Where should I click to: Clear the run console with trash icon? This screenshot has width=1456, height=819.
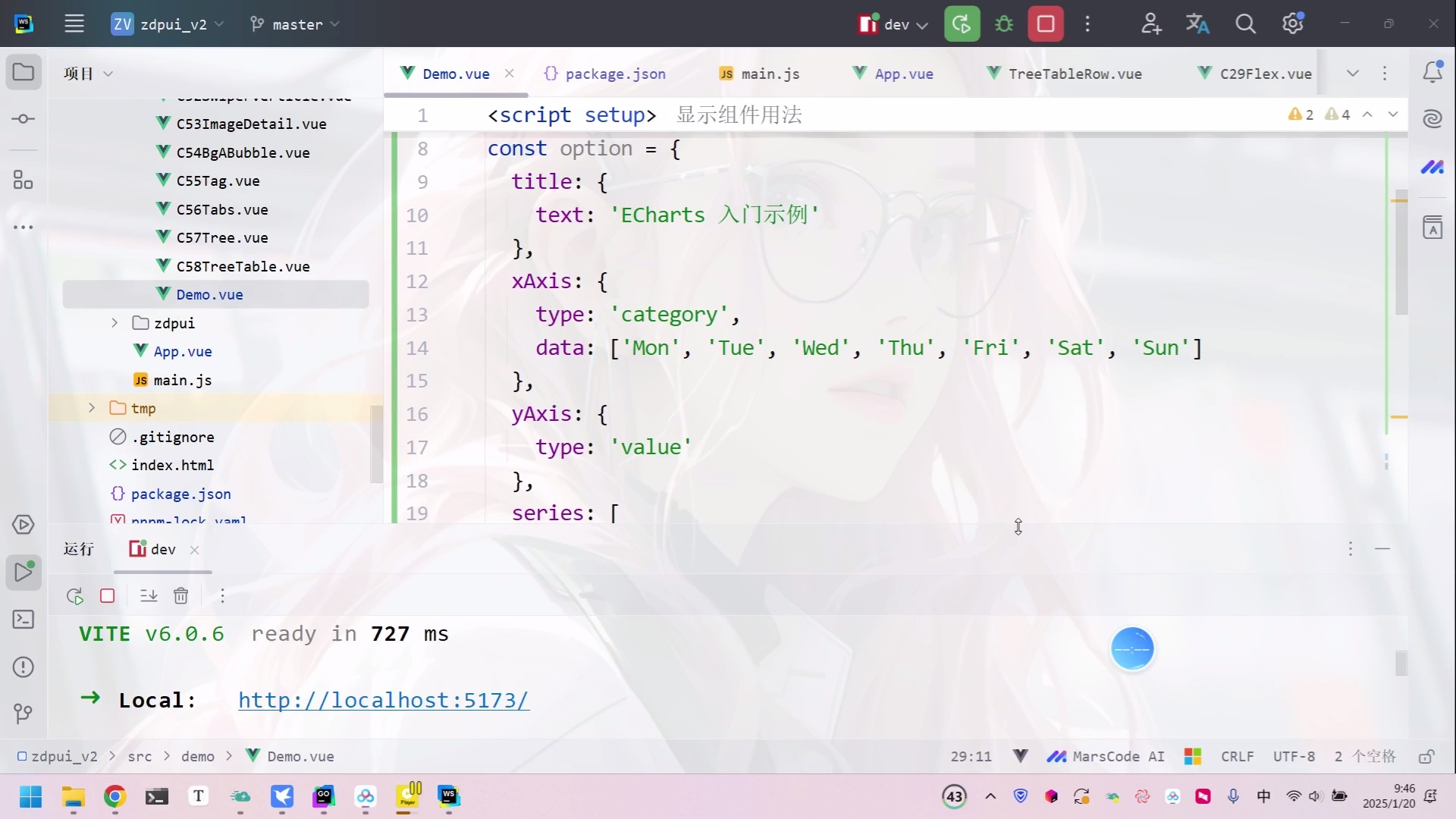(180, 596)
